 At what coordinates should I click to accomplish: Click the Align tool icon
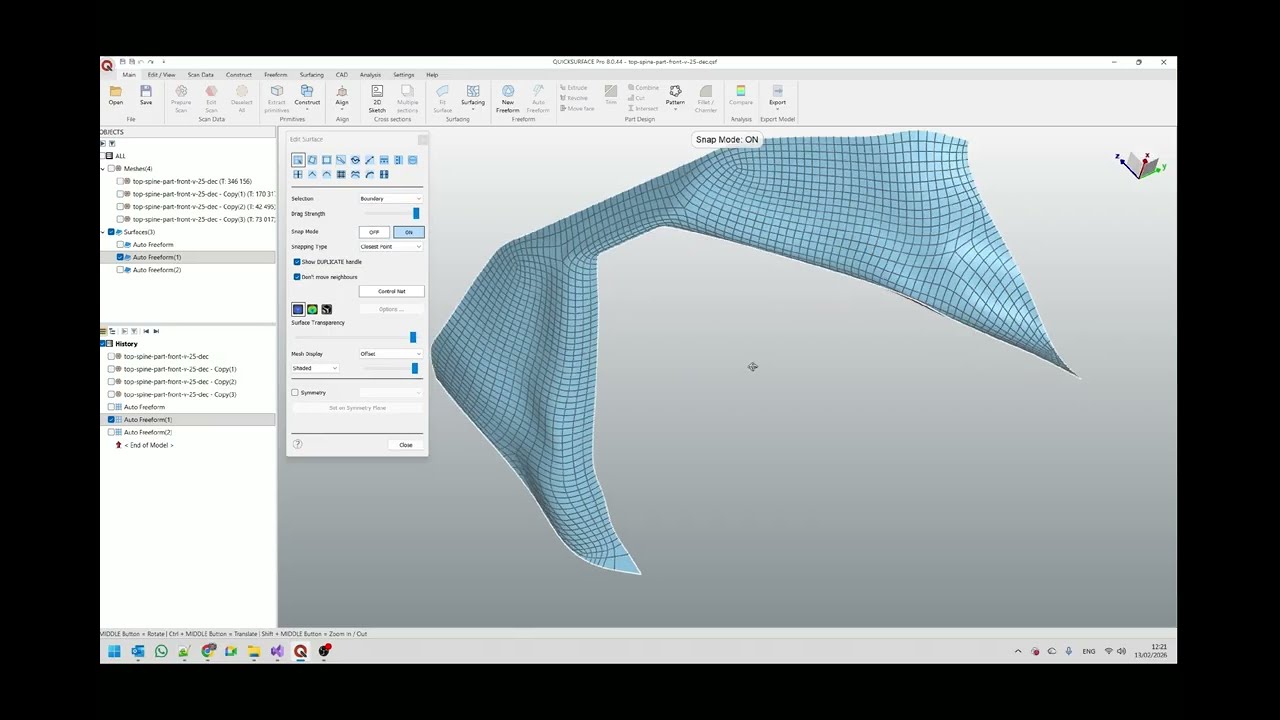pos(342,92)
